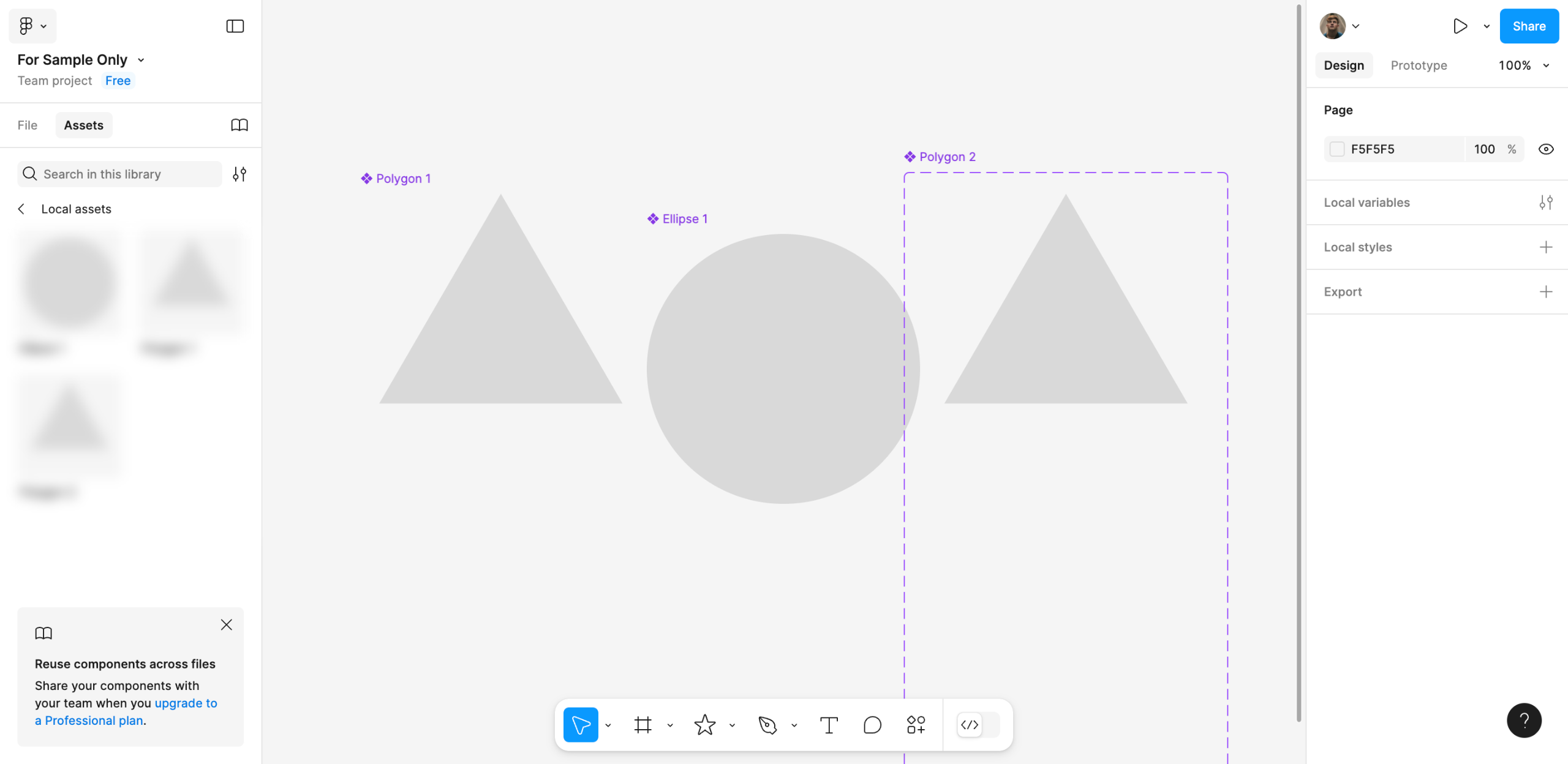
Task: Open zoom level 100% dropdown
Action: pyautogui.click(x=1523, y=66)
